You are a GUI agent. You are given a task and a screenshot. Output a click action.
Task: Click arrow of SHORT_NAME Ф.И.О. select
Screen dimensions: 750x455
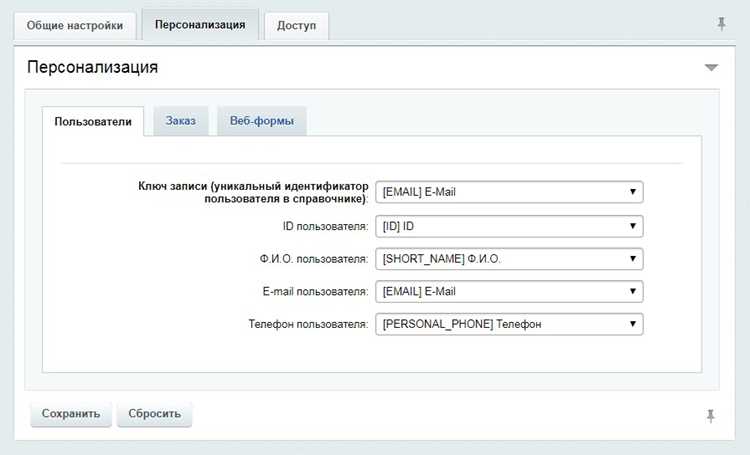[x=632, y=259]
